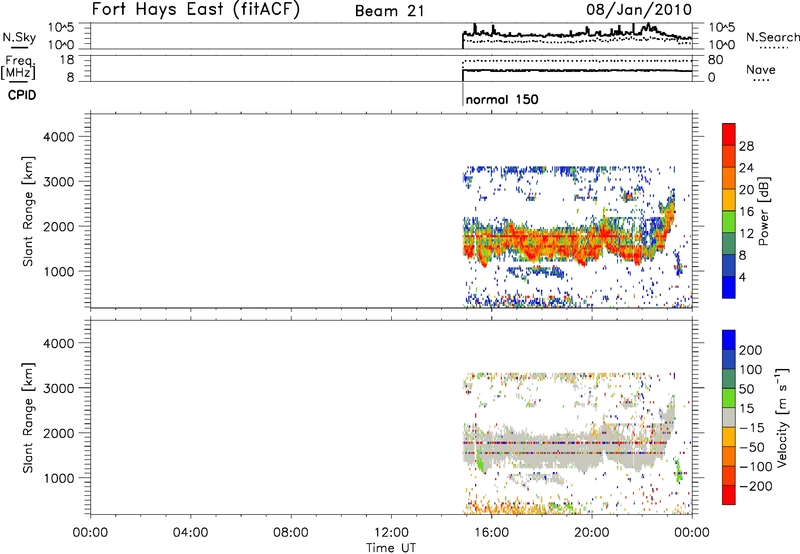Click the 'N.Sky' legend label

19,37
